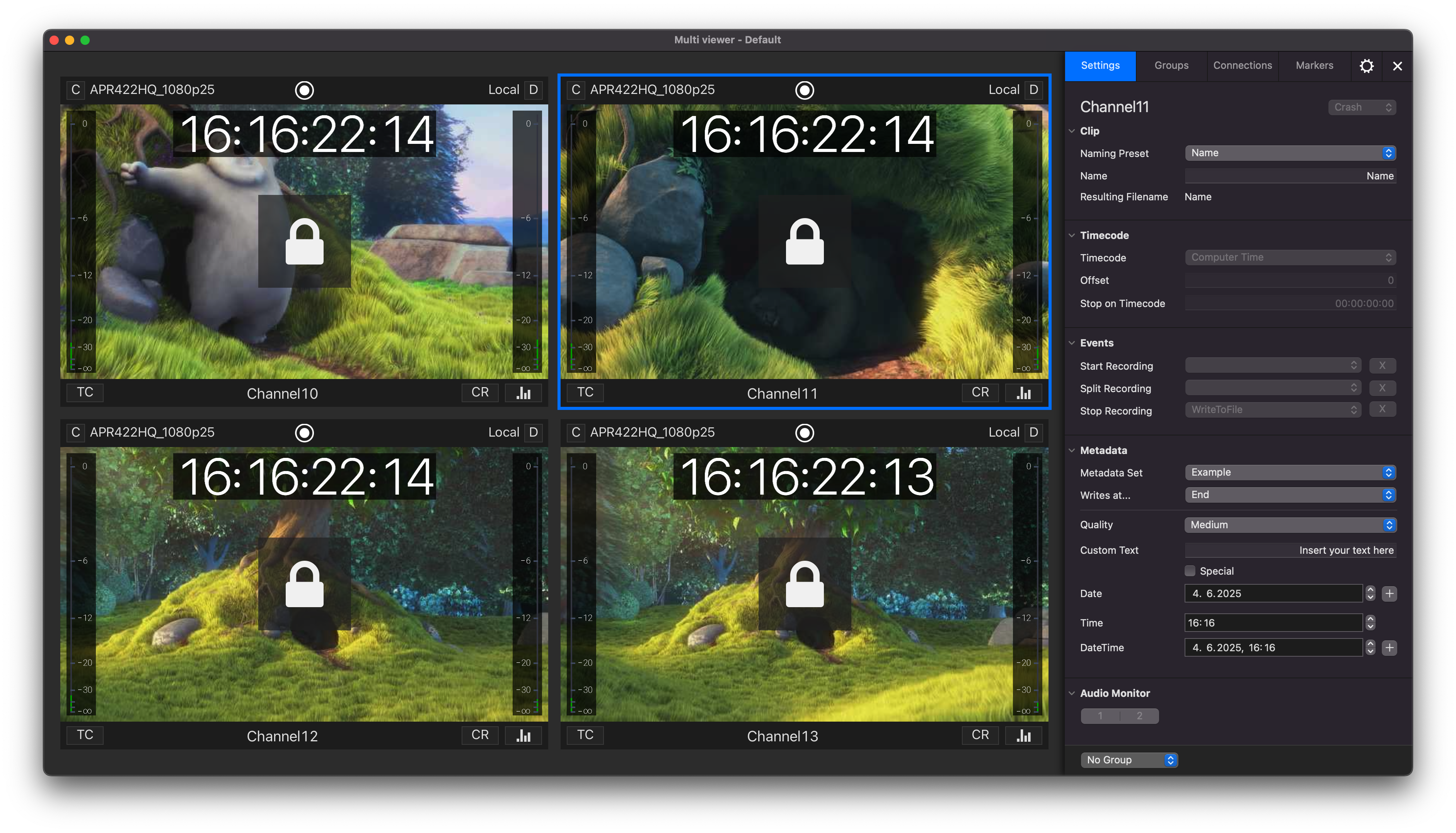The image size is (1456, 833).
Task: Open the Writes at dropdown showing End
Action: pos(1290,495)
